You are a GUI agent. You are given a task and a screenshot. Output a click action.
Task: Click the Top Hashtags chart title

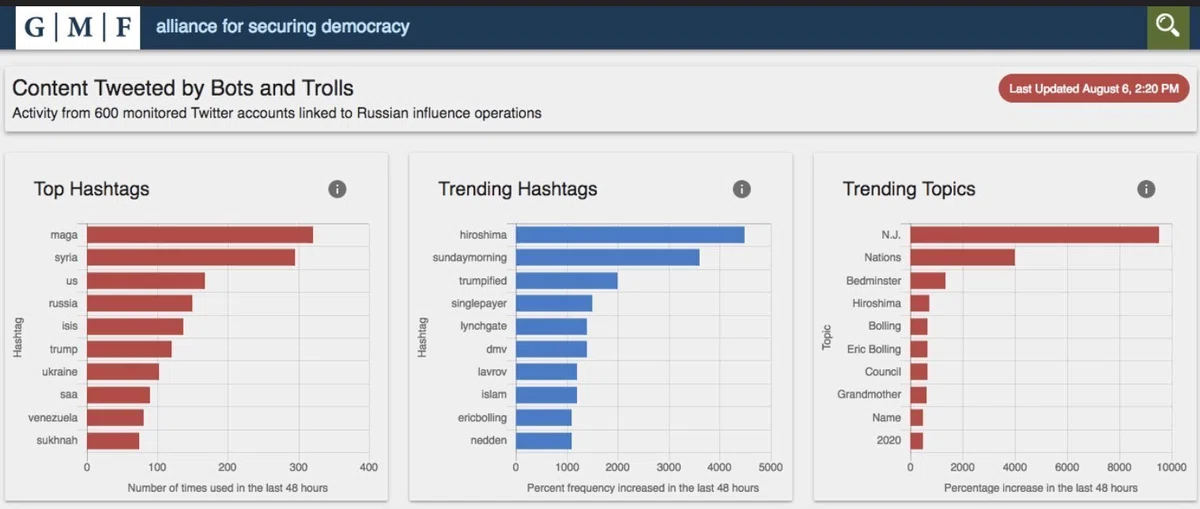click(91, 189)
